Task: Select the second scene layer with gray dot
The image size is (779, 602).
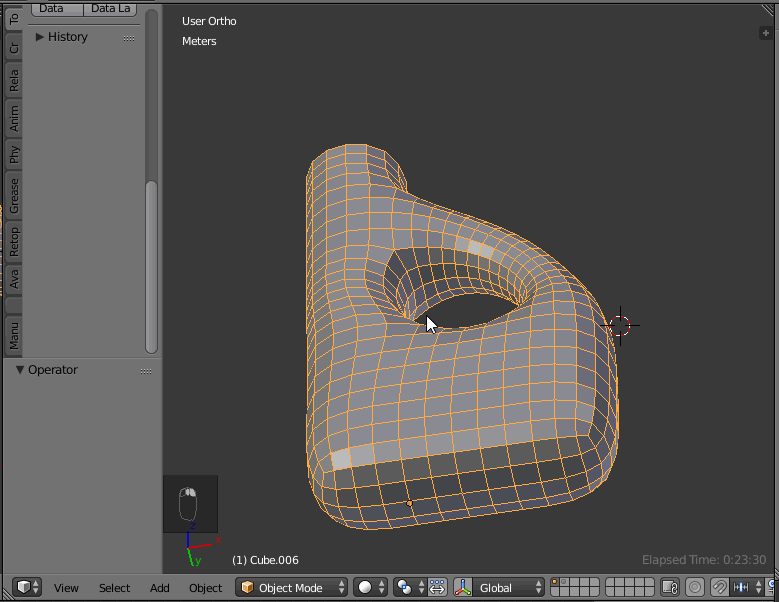Action: 565,583
